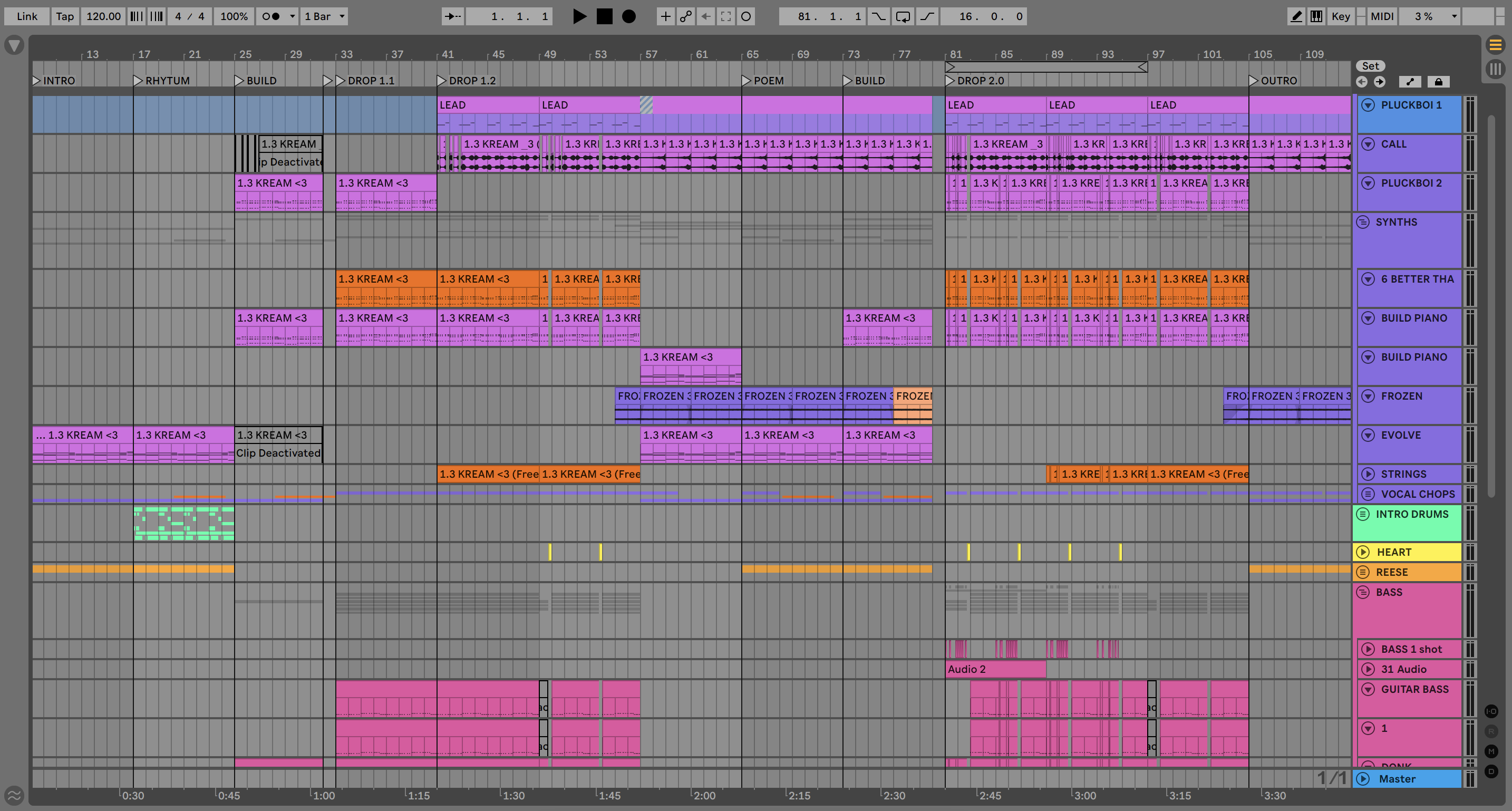
Task: Click the Link button
Action: [27, 16]
